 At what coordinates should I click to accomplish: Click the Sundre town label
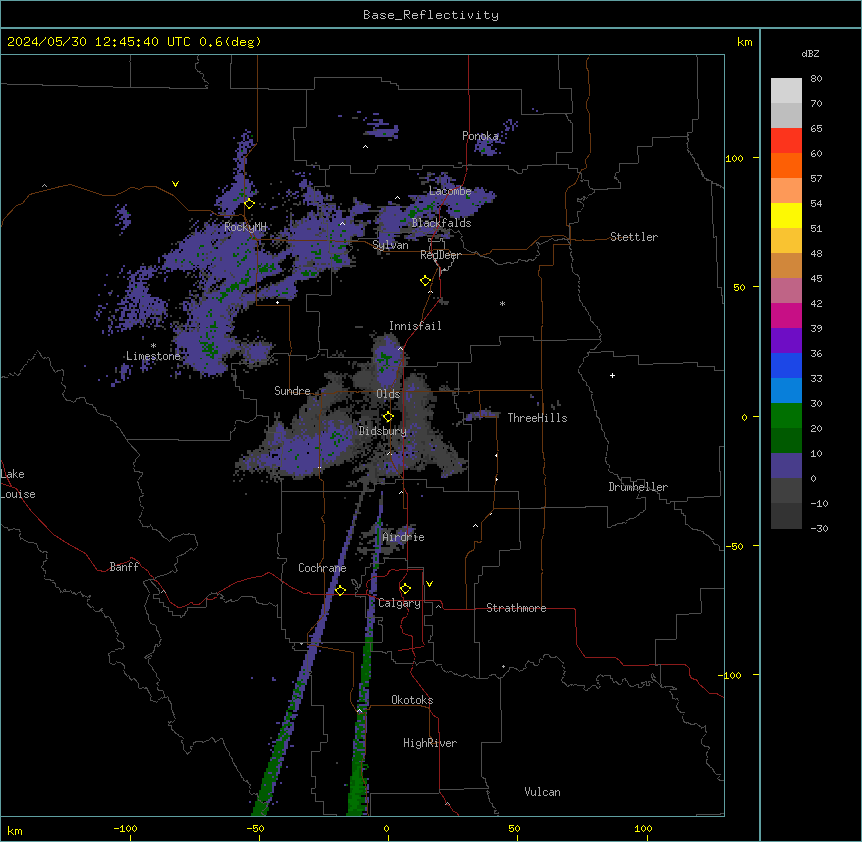click(x=292, y=391)
